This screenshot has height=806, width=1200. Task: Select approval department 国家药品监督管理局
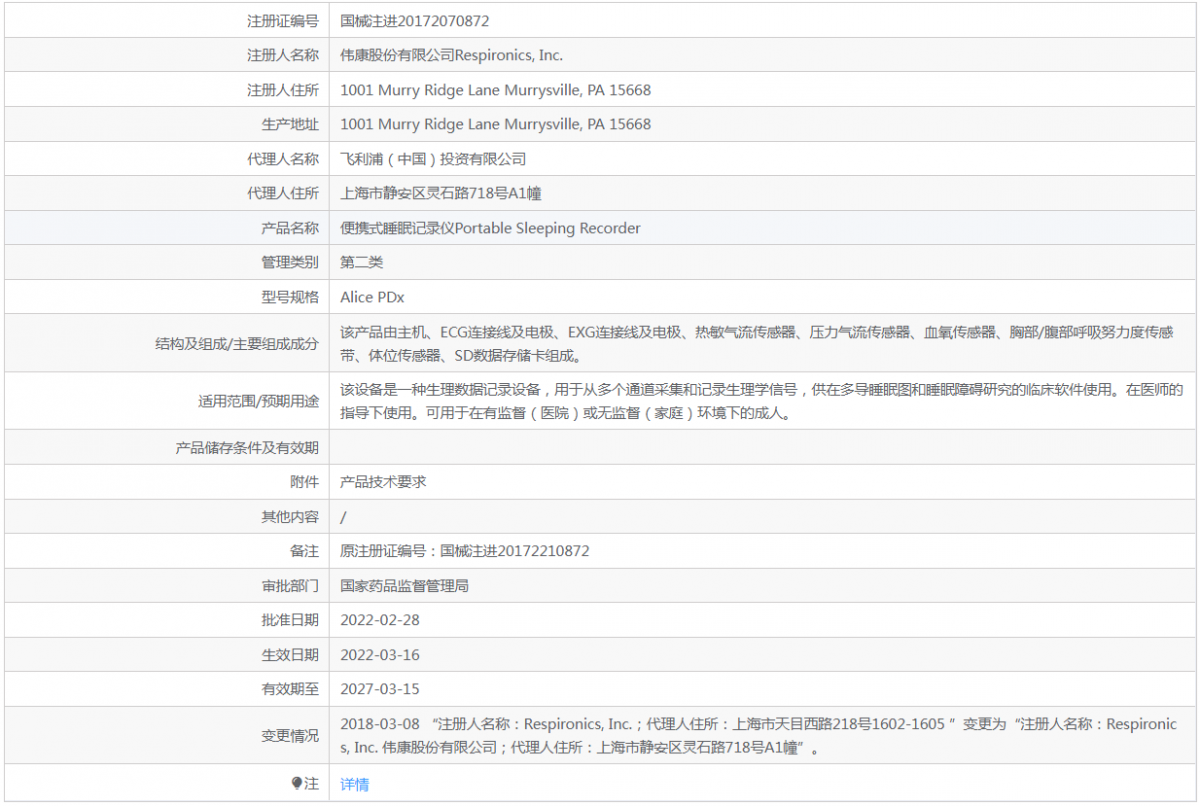click(x=404, y=585)
